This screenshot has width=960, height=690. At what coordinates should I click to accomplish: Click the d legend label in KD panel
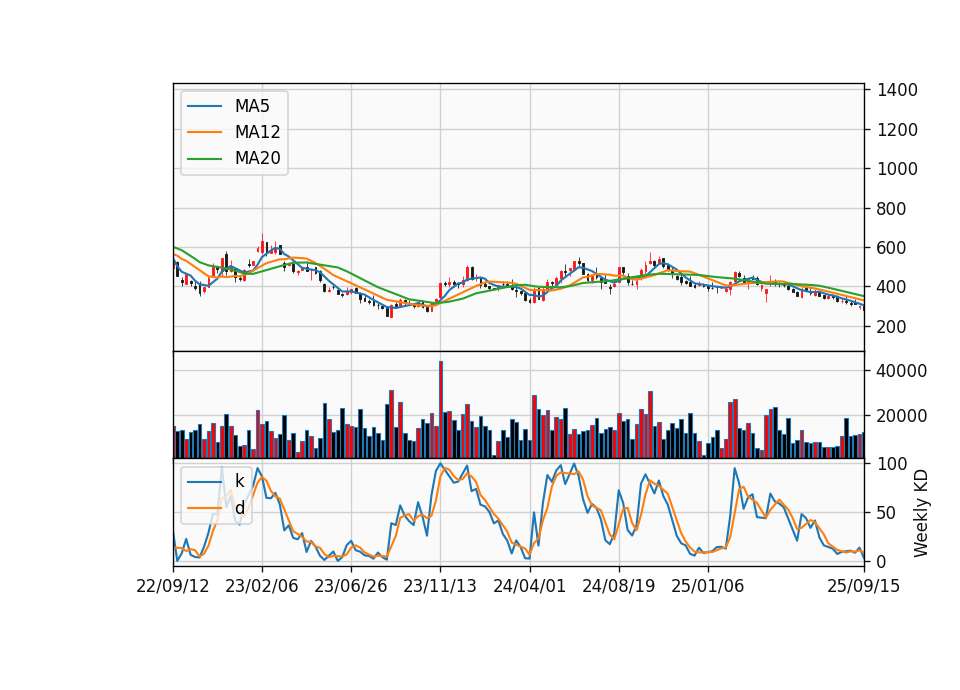(x=239, y=508)
